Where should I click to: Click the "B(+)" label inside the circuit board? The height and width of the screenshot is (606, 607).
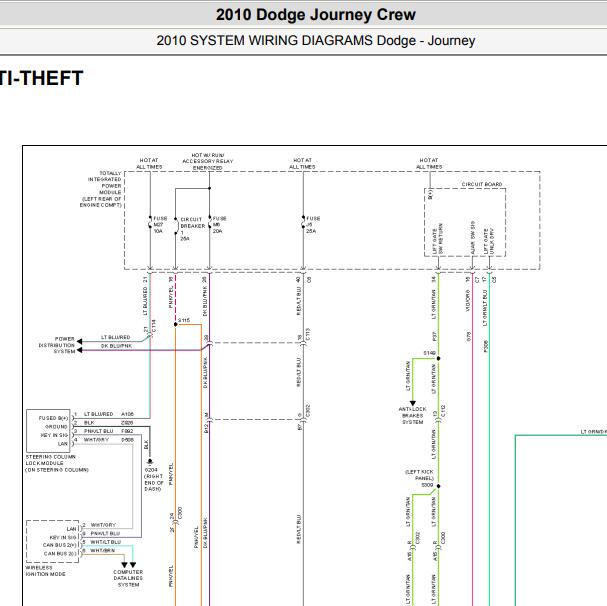pos(430,195)
